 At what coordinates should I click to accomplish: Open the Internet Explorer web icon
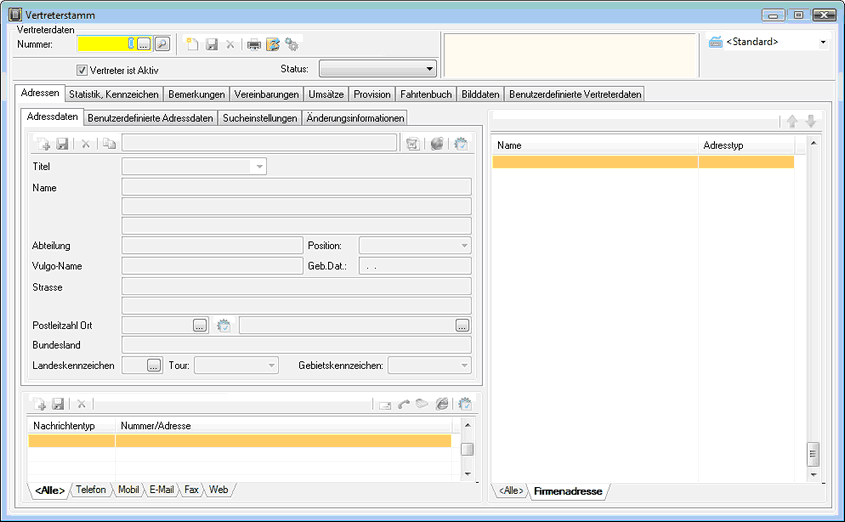click(x=442, y=404)
